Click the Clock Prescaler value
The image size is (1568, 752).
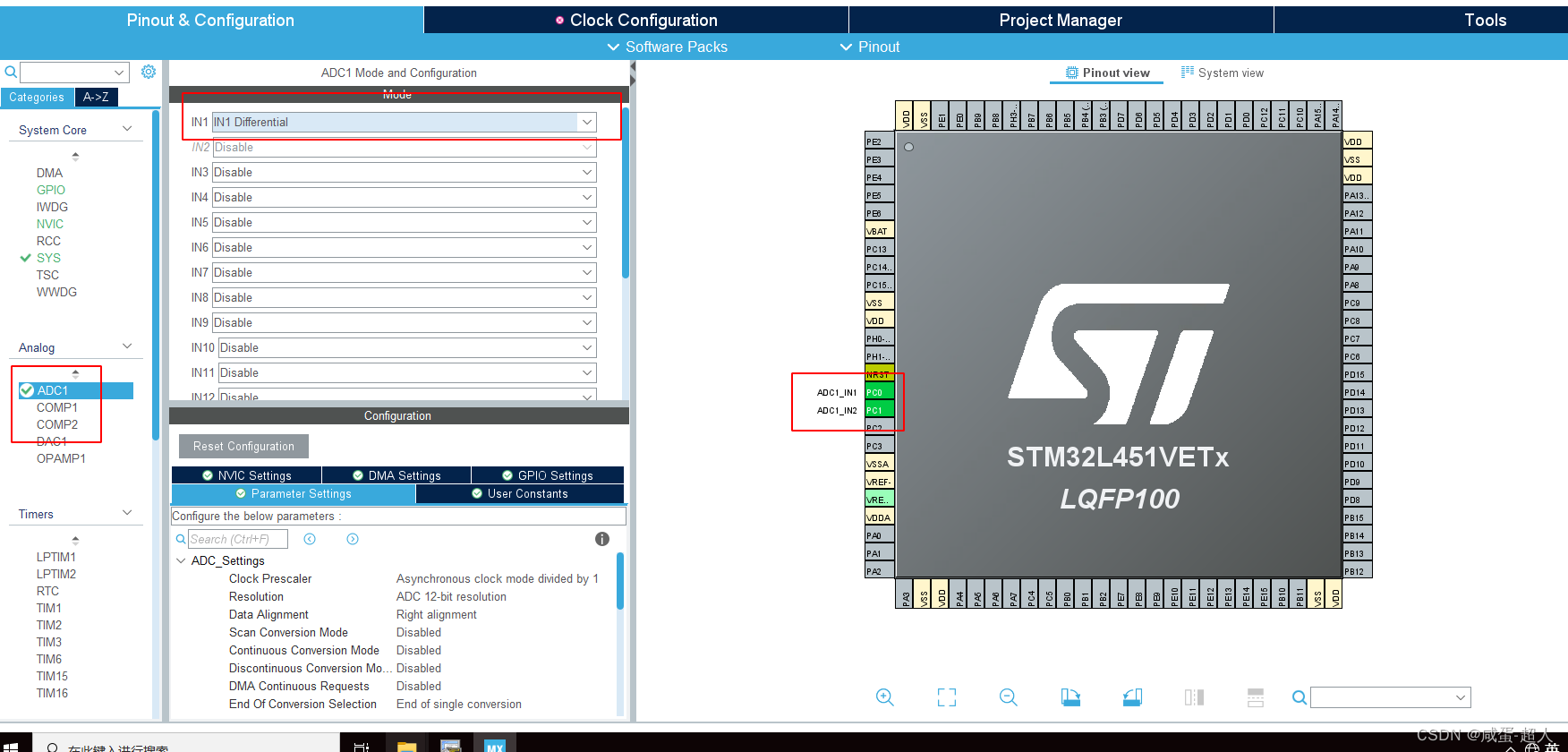(x=498, y=578)
